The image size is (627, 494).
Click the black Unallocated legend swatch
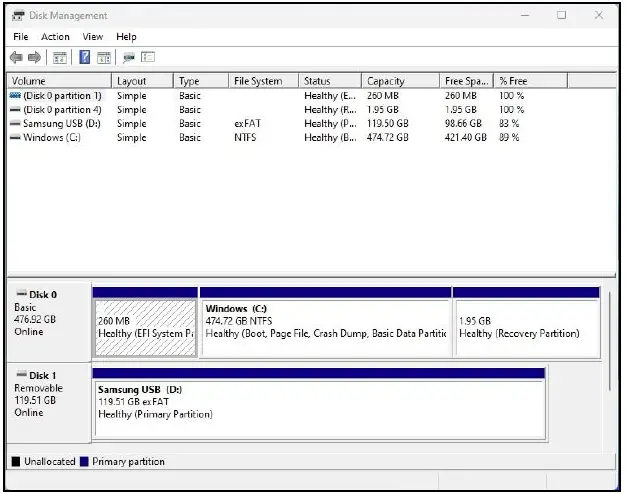click(x=16, y=462)
